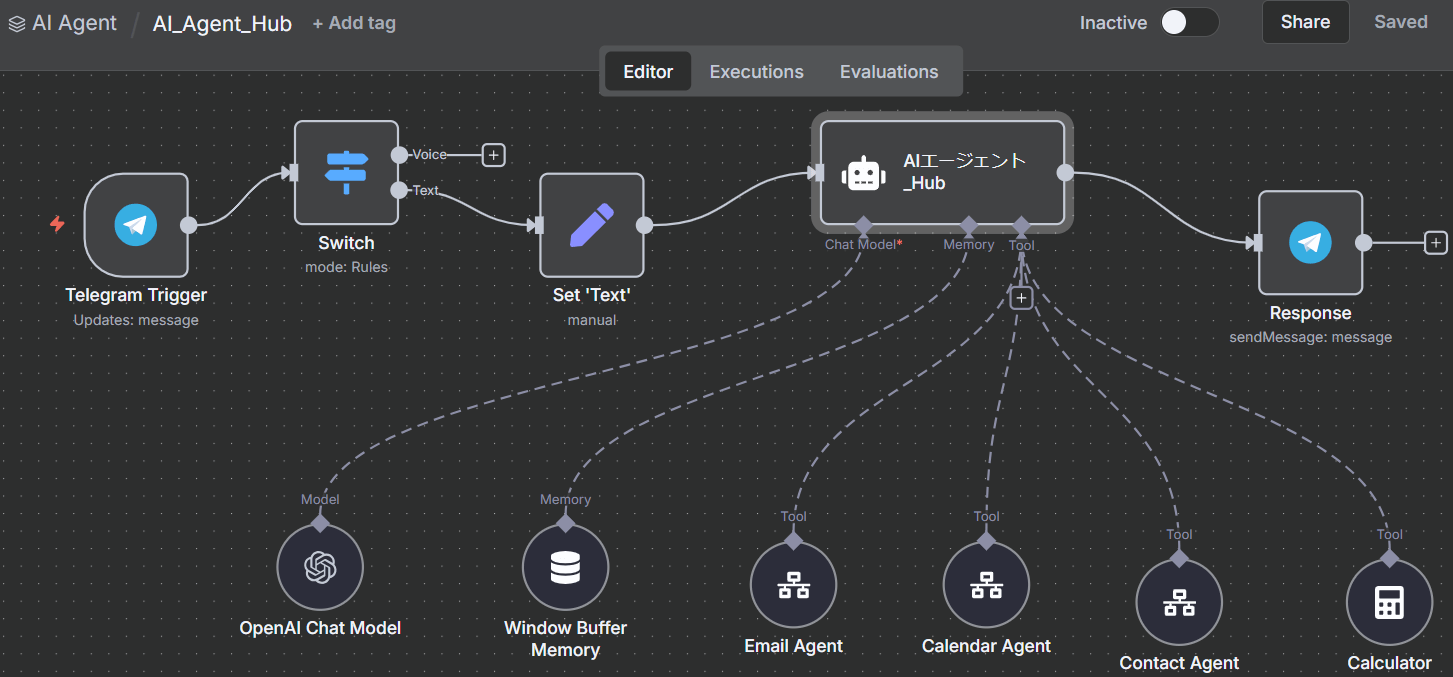Viewport: 1453px width, 677px height.
Task: Add a tool via the plus under Tool
Action: click(x=1020, y=298)
